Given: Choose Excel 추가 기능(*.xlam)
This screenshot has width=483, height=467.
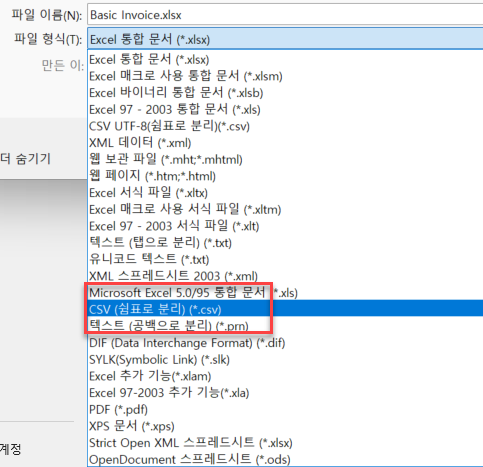Looking at the screenshot, I should pyautogui.click(x=285, y=376).
